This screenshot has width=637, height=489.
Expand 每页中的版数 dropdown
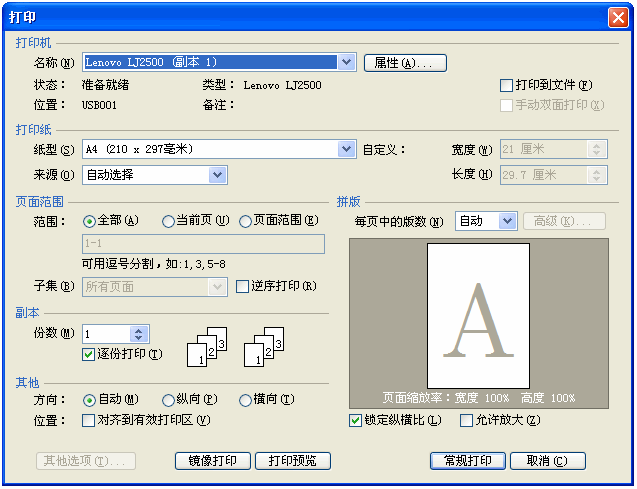coord(506,221)
